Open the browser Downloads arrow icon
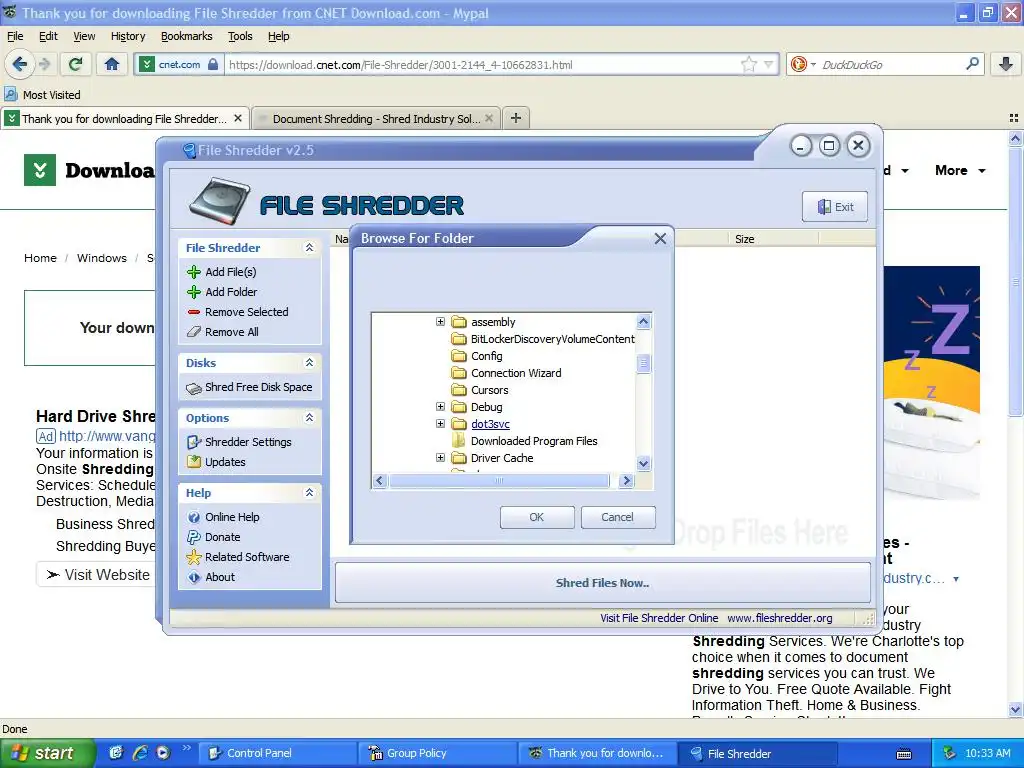This screenshot has height=768, width=1024. (1006, 64)
